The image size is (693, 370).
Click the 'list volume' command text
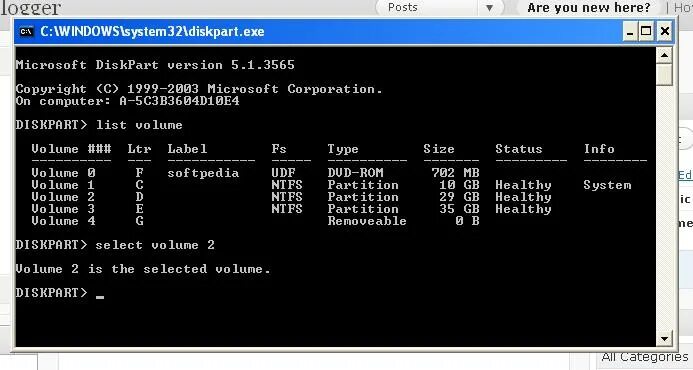pos(139,125)
